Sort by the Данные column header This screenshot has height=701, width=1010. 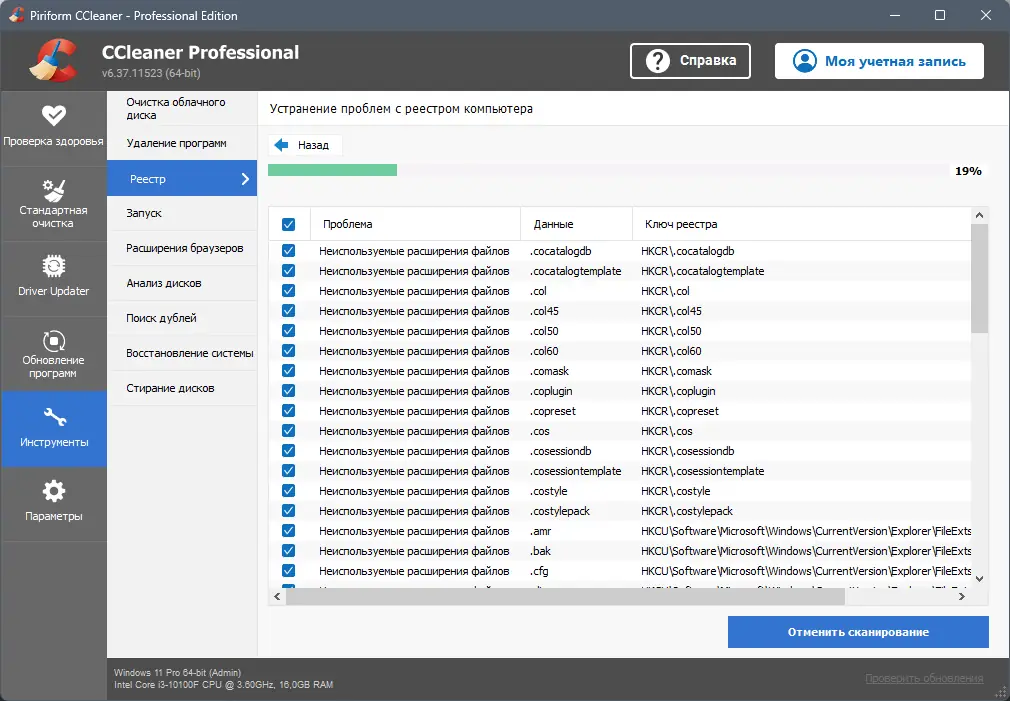point(576,224)
